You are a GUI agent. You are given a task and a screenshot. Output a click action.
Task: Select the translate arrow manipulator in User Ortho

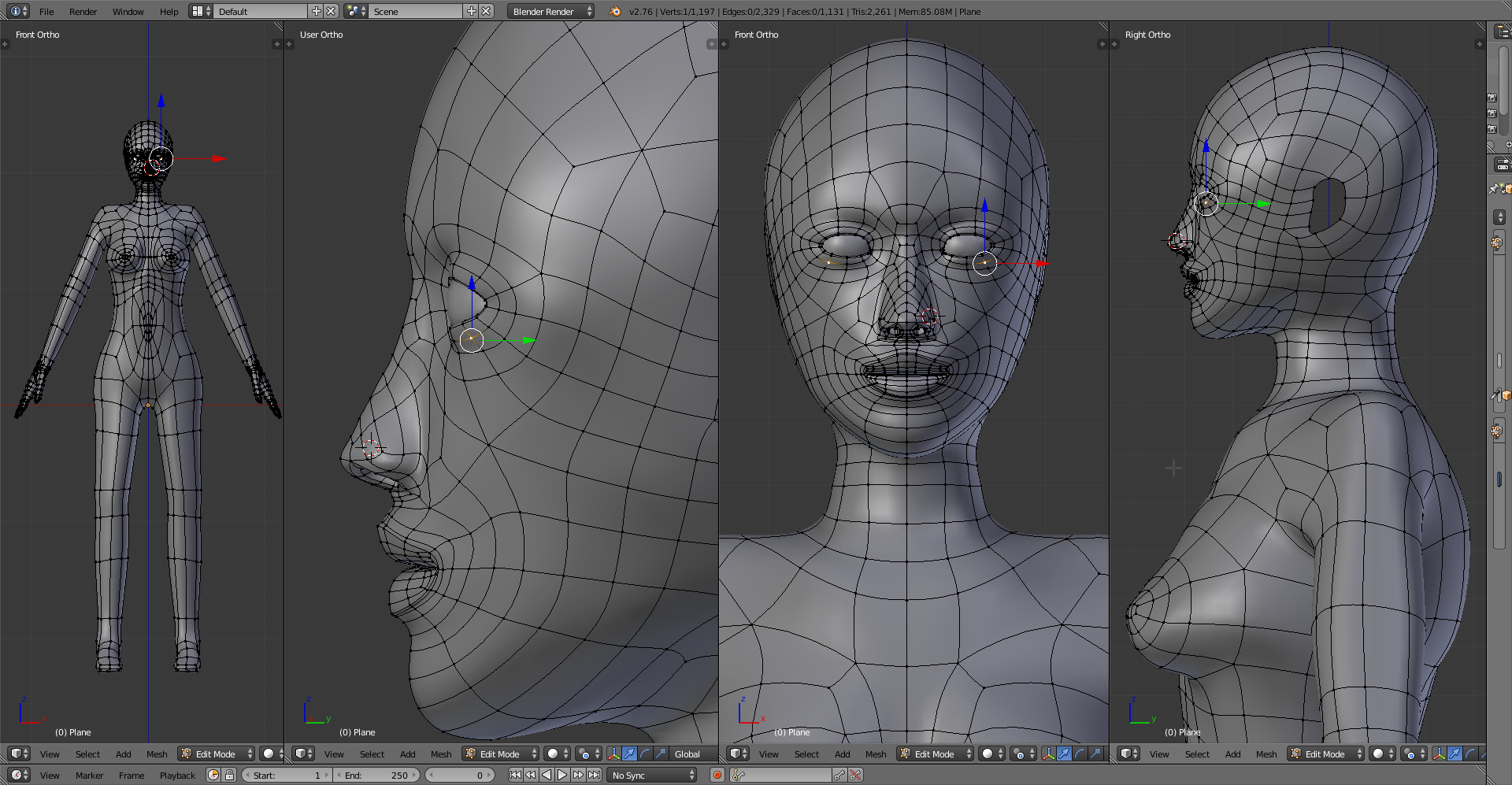(629, 754)
